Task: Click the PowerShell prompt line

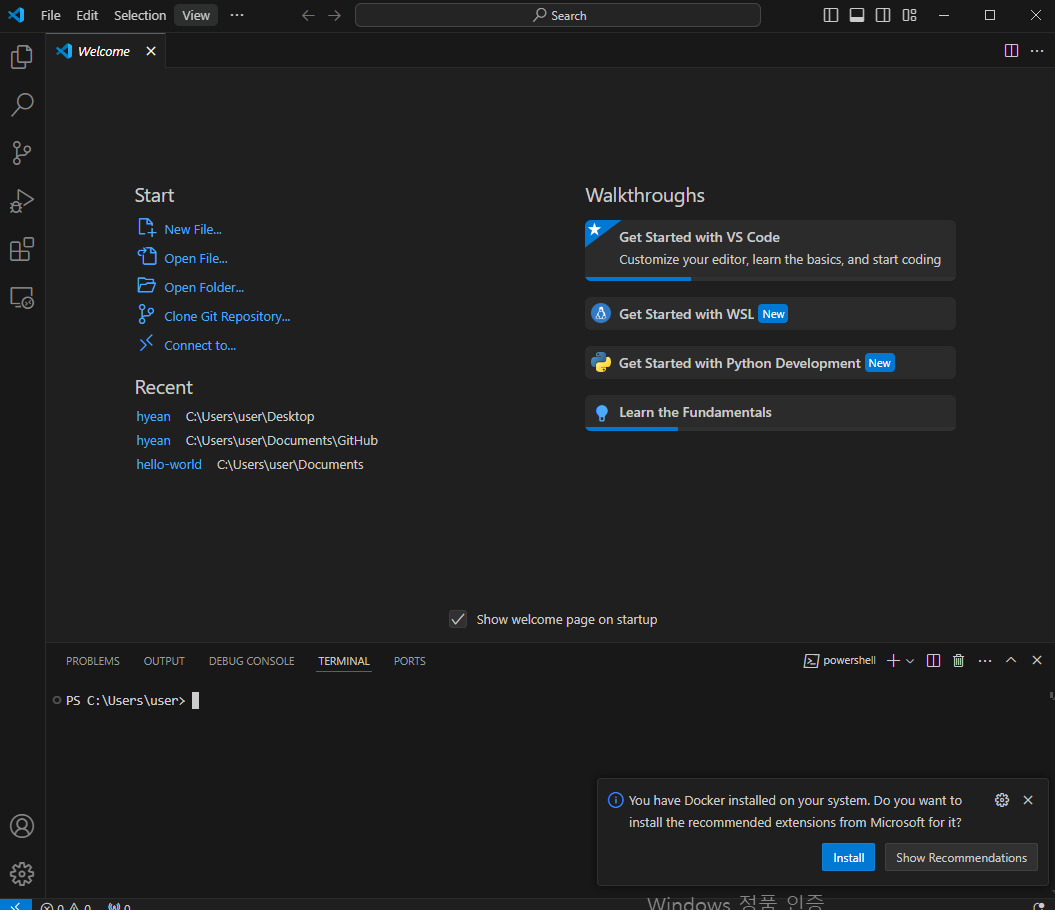Action: click(x=126, y=701)
